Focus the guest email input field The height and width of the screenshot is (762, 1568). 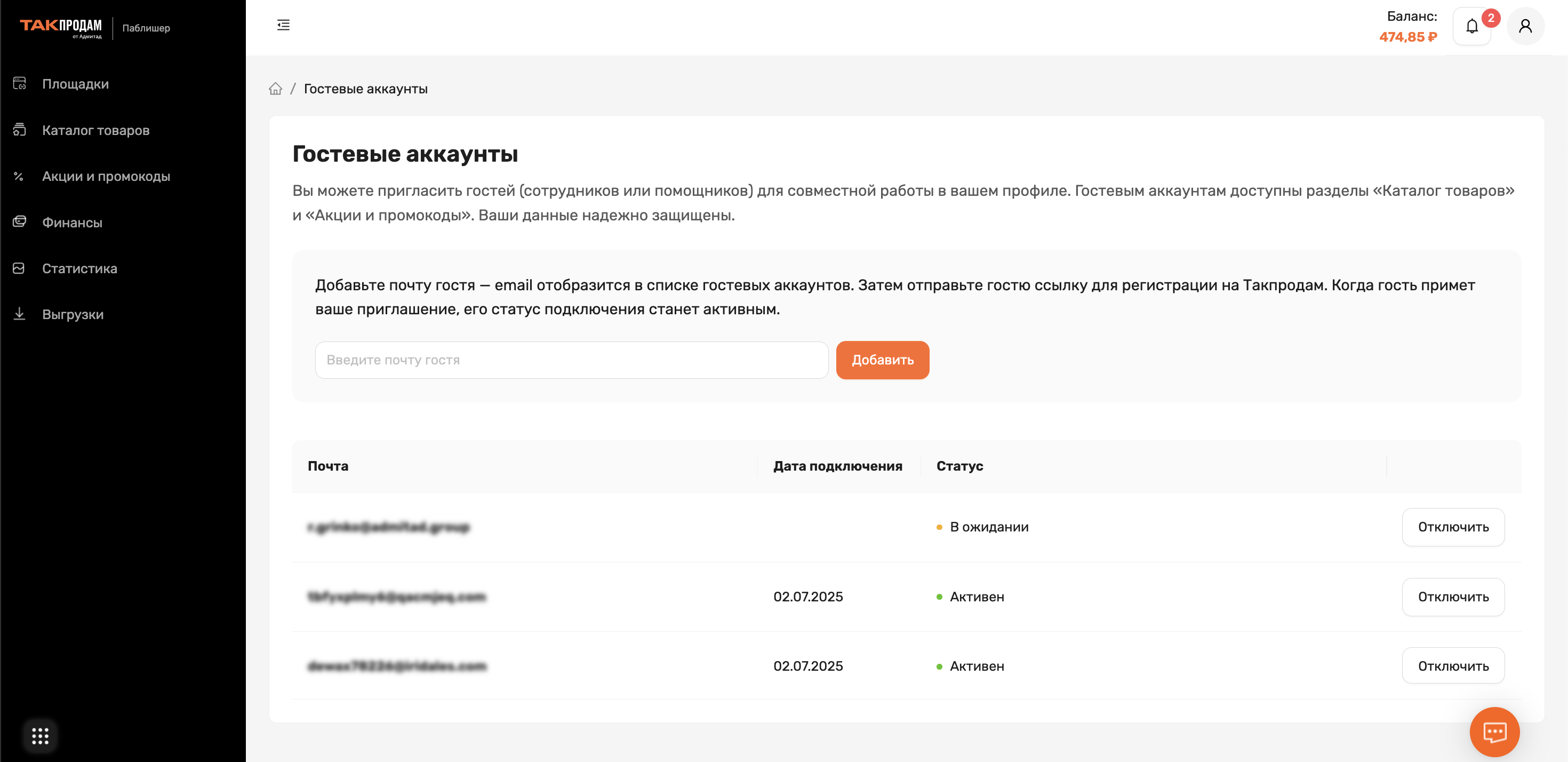click(571, 360)
